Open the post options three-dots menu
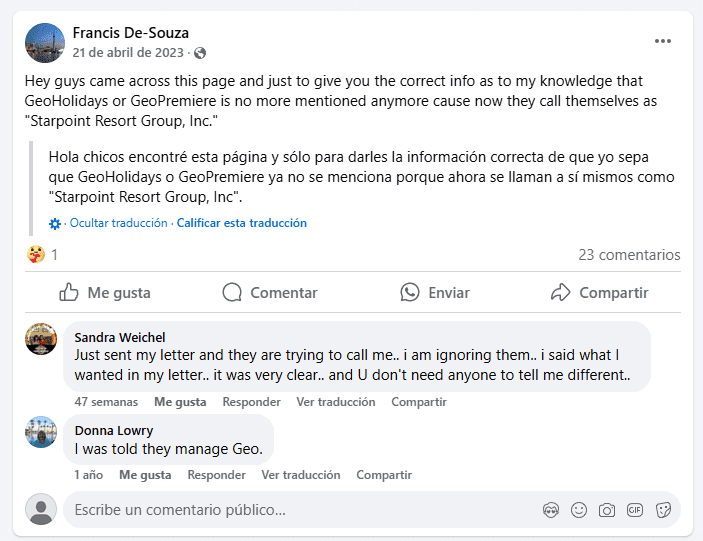The image size is (703, 541). click(x=663, y=41)
